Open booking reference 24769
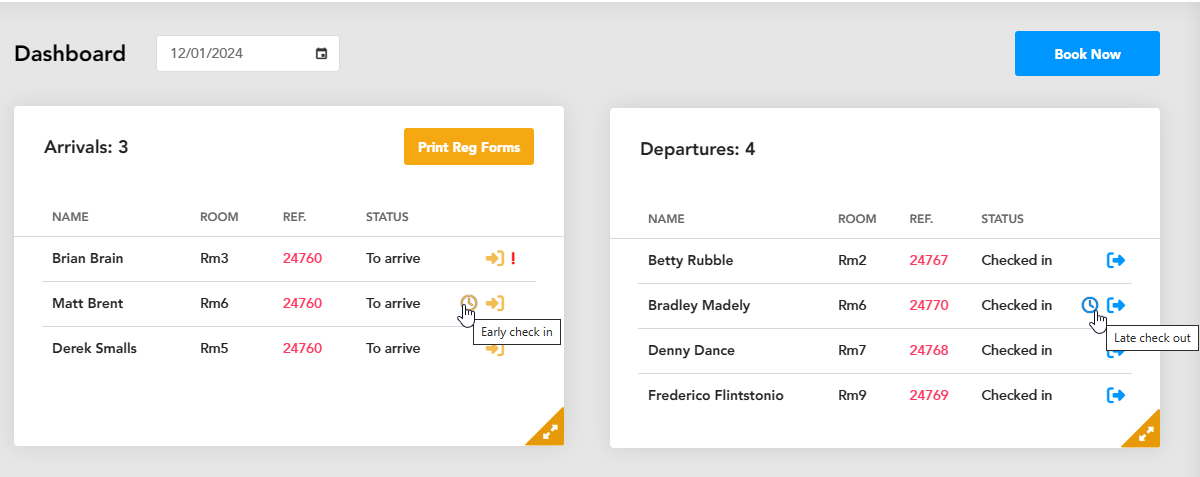This screenshot has width=1200, height=477. click(x=929, y=395)
